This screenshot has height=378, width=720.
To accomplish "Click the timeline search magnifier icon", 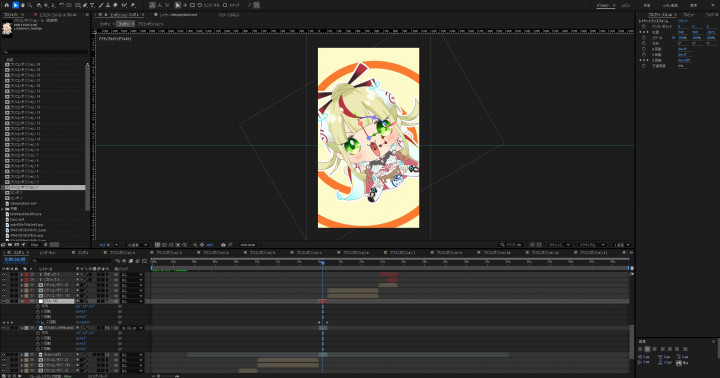I will [x=35, y=260].
